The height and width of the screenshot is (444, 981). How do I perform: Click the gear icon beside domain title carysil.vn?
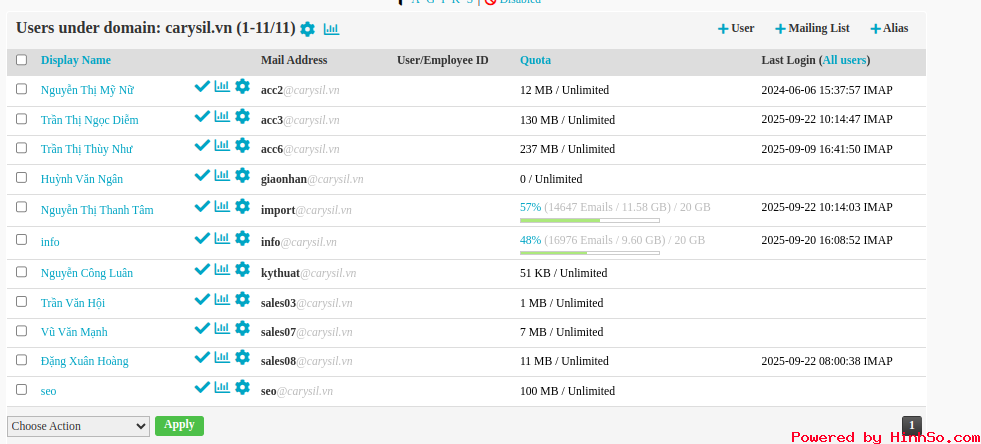pyautogui.click(x=307, y=29)
